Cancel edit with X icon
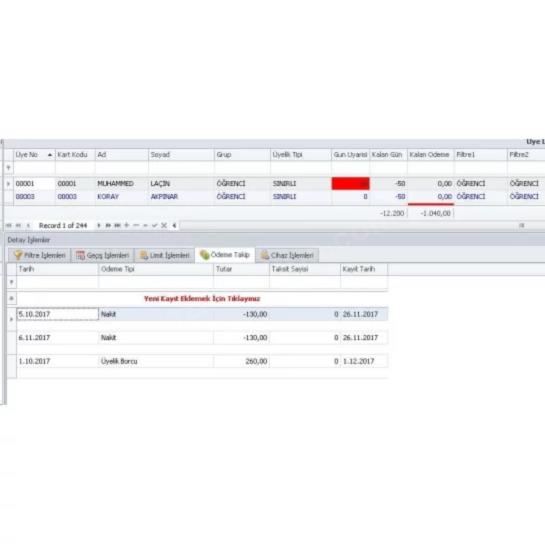Screen dimensions: 545x545 point(164,226)
